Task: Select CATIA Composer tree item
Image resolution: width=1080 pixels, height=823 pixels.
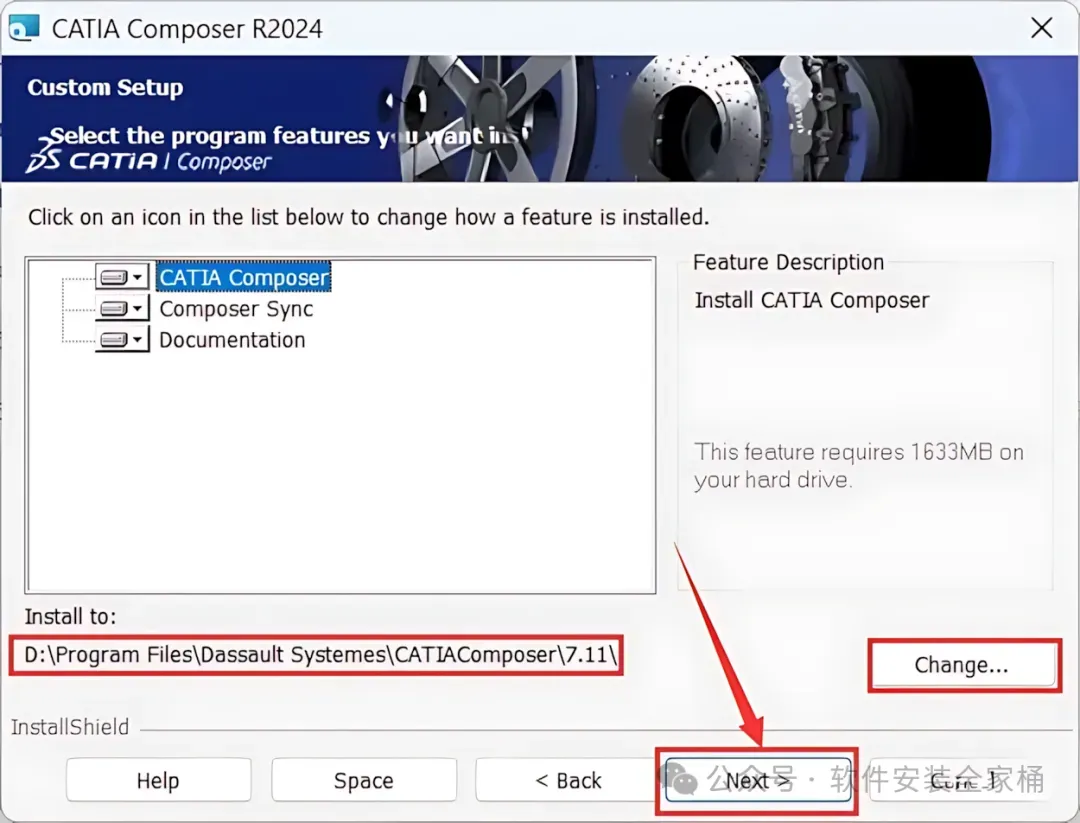Action: tap(244, 277)
